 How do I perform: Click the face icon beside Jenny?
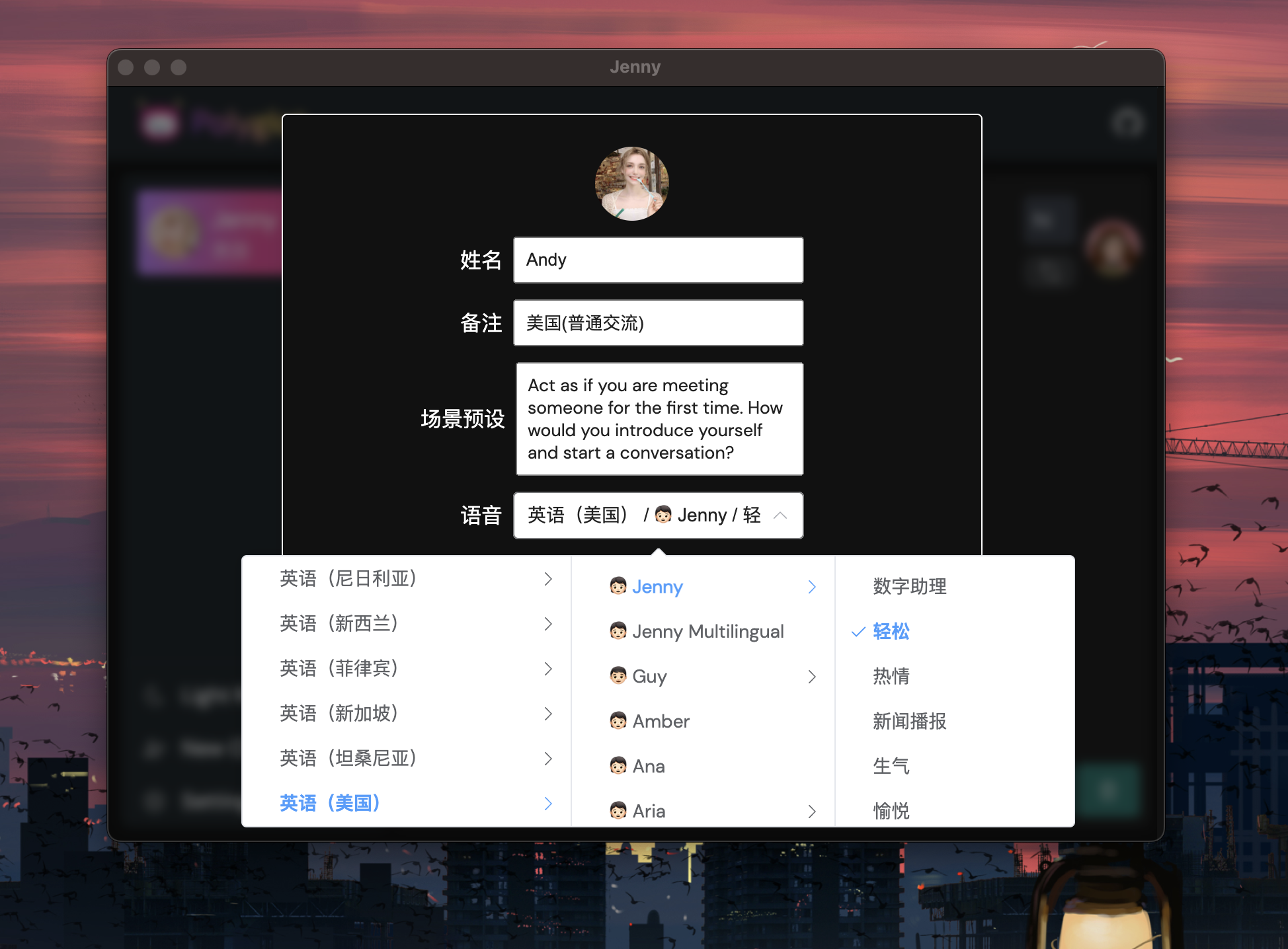click(618, 586)
